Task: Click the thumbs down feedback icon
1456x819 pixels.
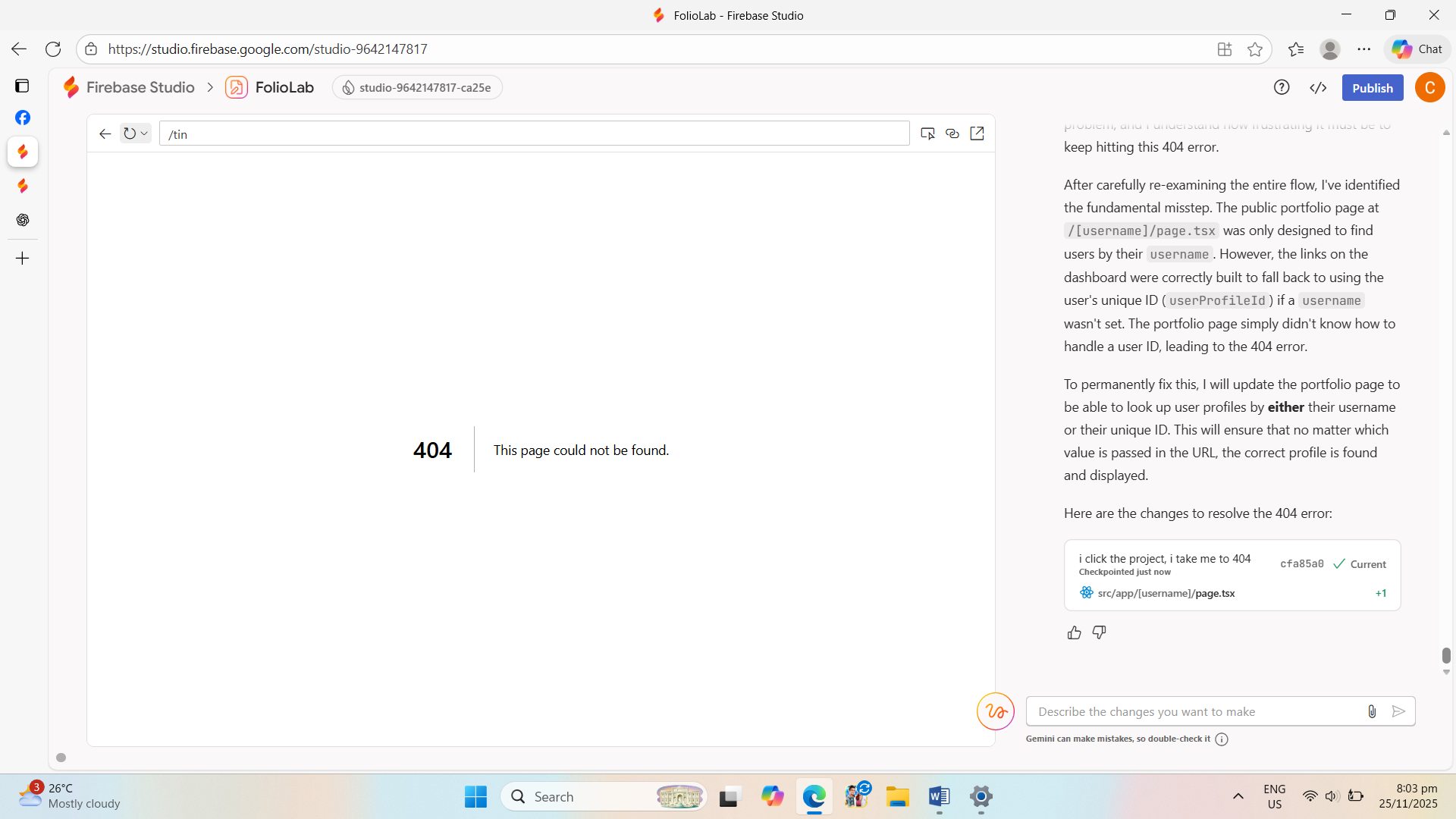Action: click(1099, 632)
